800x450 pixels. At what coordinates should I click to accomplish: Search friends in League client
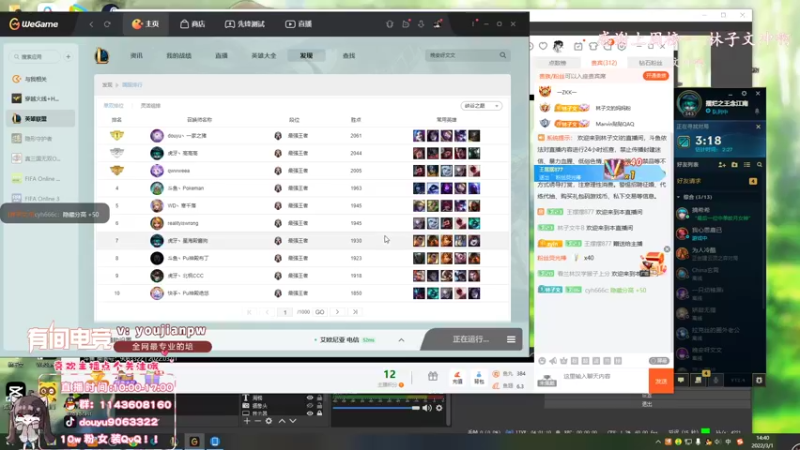[x=759, y=165]
